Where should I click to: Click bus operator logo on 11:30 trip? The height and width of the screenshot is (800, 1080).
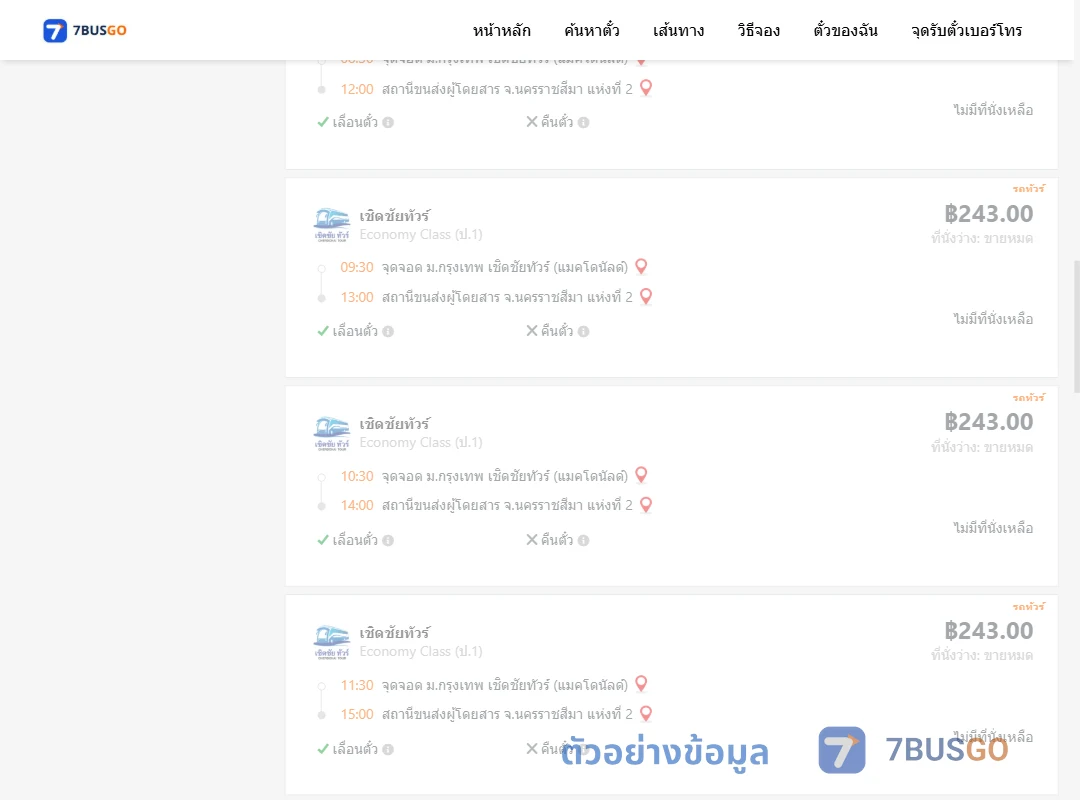coord(331,642)
